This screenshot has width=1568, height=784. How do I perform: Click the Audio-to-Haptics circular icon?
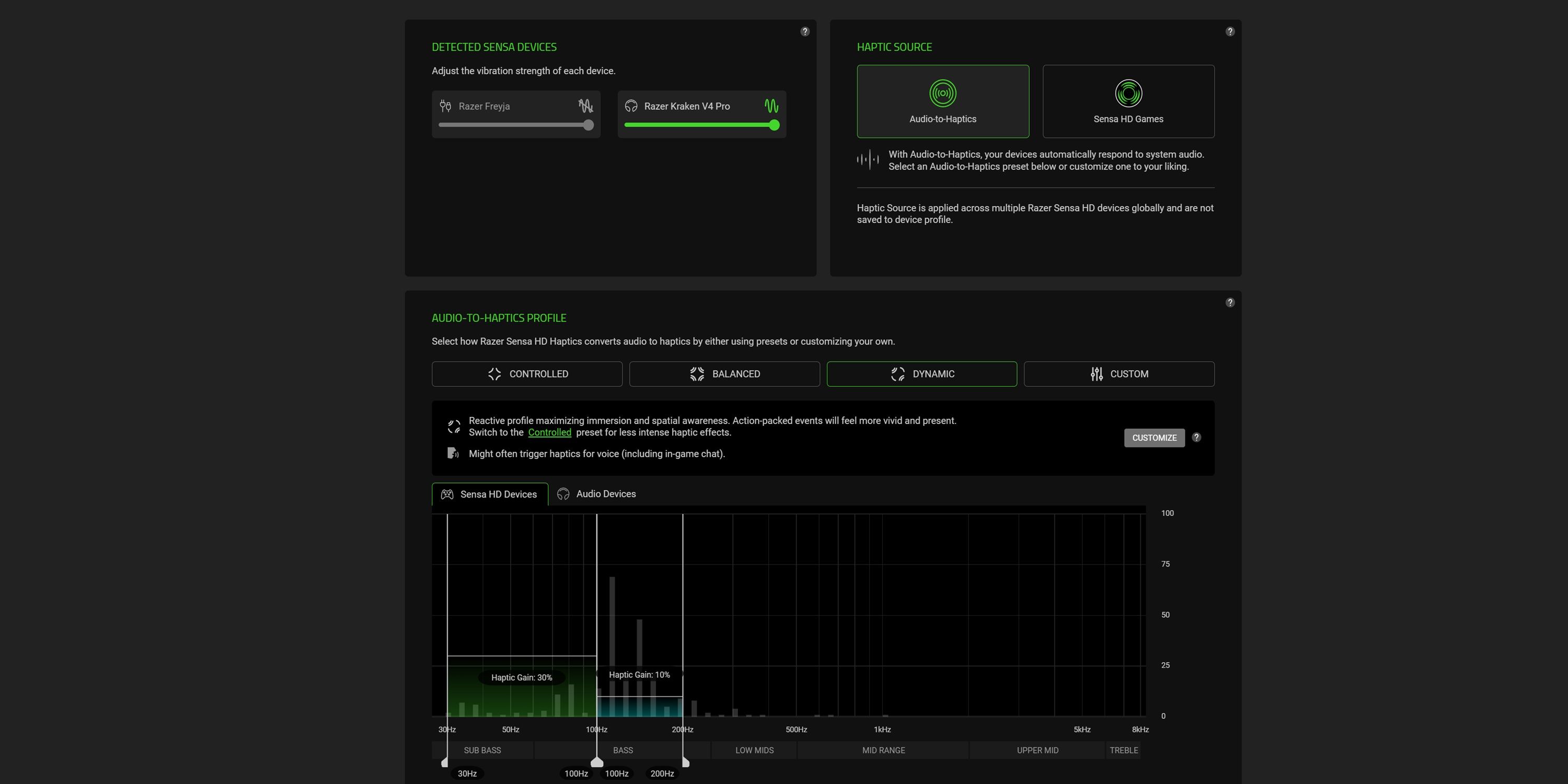coord(943,93)
